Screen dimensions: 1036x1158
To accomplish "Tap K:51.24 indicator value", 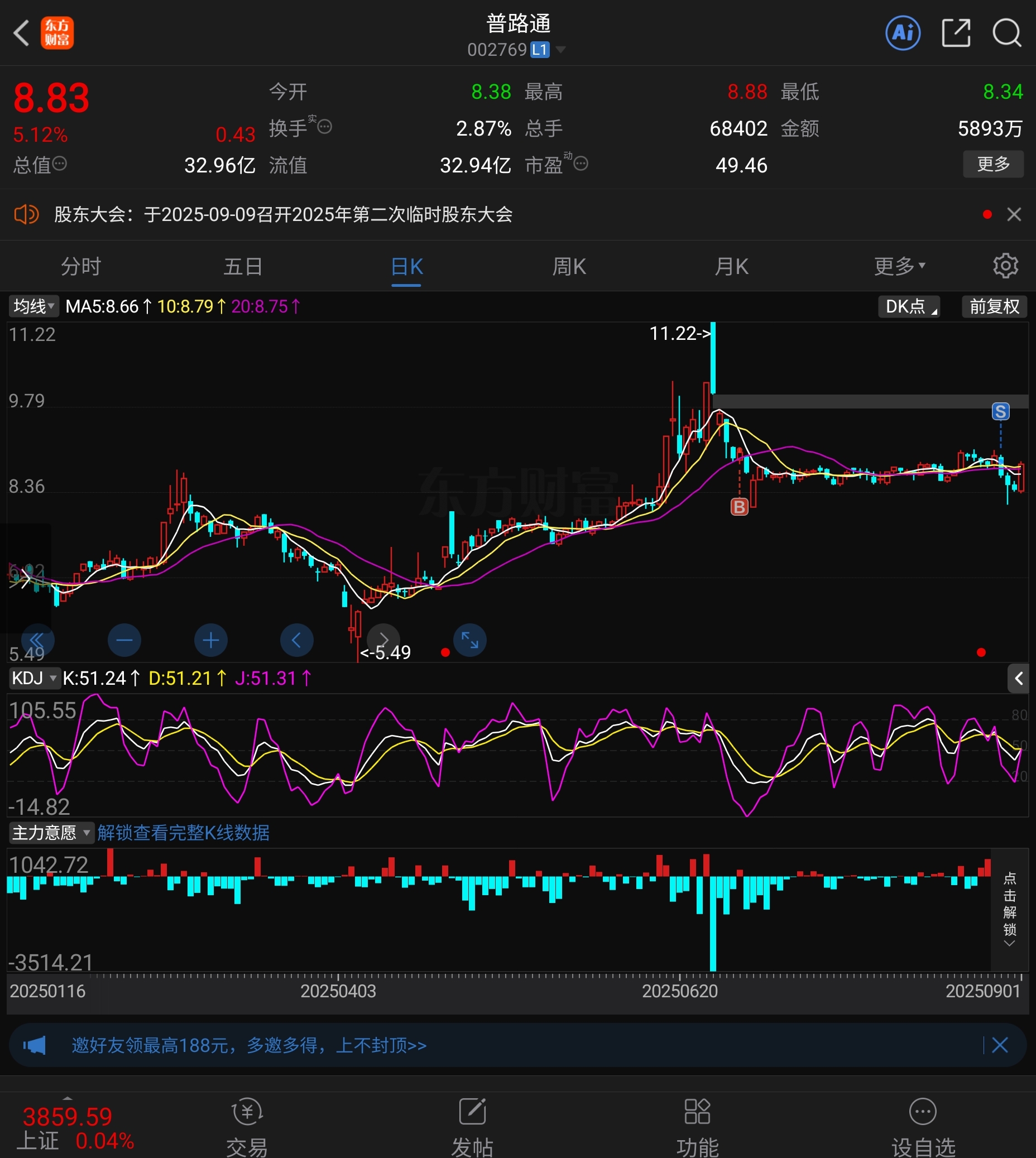I will click(101, 678).
